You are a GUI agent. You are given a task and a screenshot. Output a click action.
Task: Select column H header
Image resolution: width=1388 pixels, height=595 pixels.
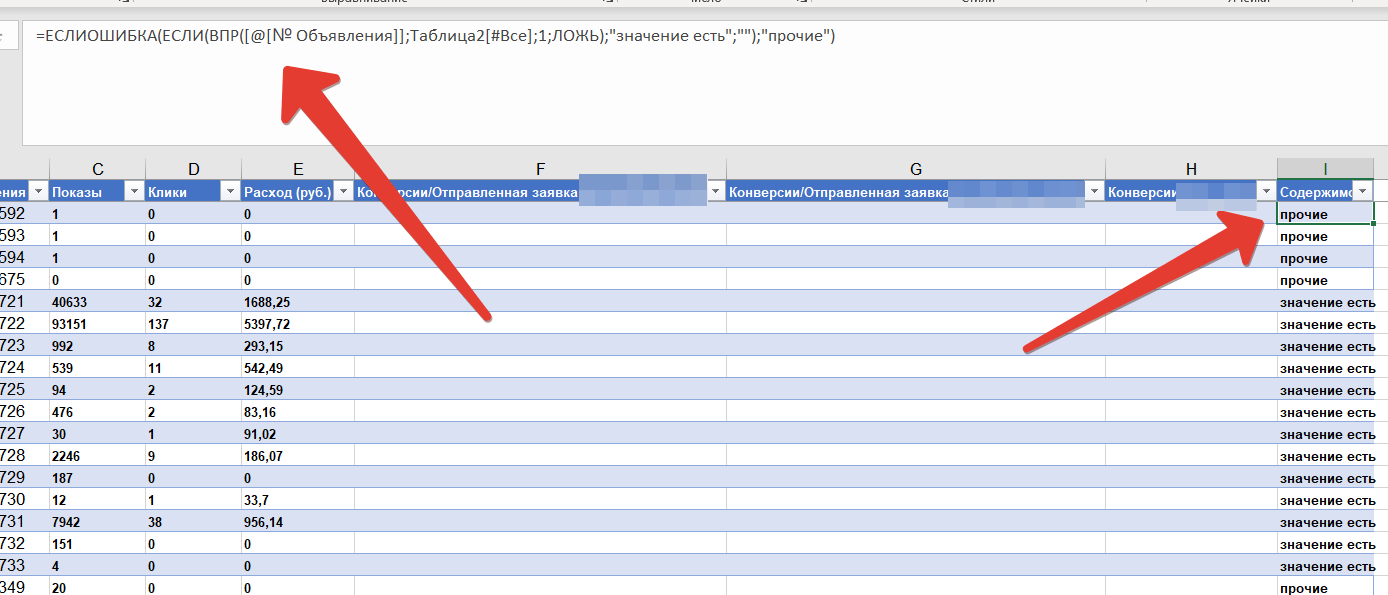coord(1191,169)
